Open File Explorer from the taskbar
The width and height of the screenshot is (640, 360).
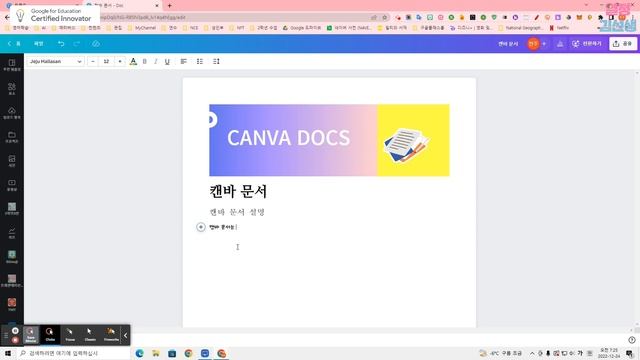pyautogui.click(x=156, y=353)
